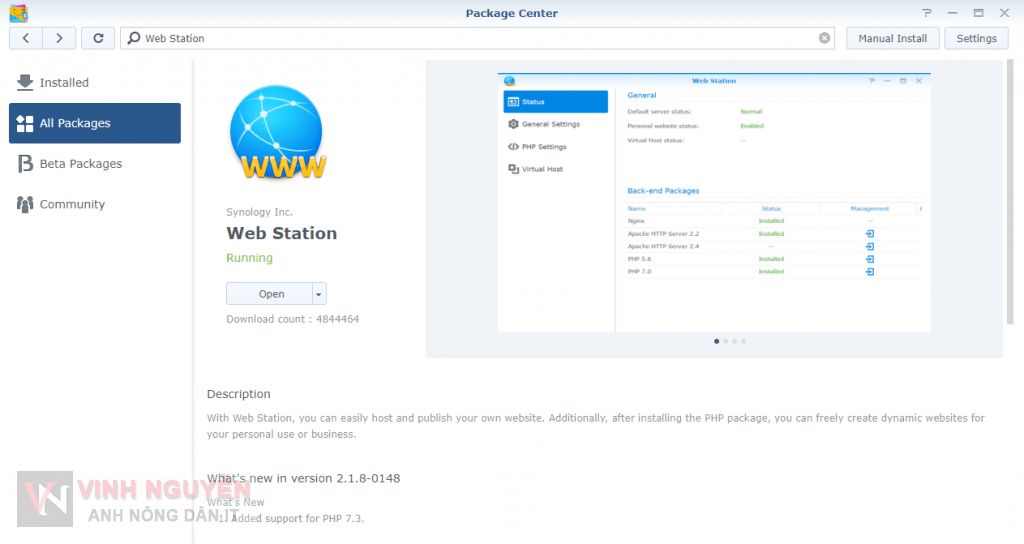Expand the Open button dropdown arrow
The width and height of the screenshot is (1024, 544).
[x=319, y=294]
